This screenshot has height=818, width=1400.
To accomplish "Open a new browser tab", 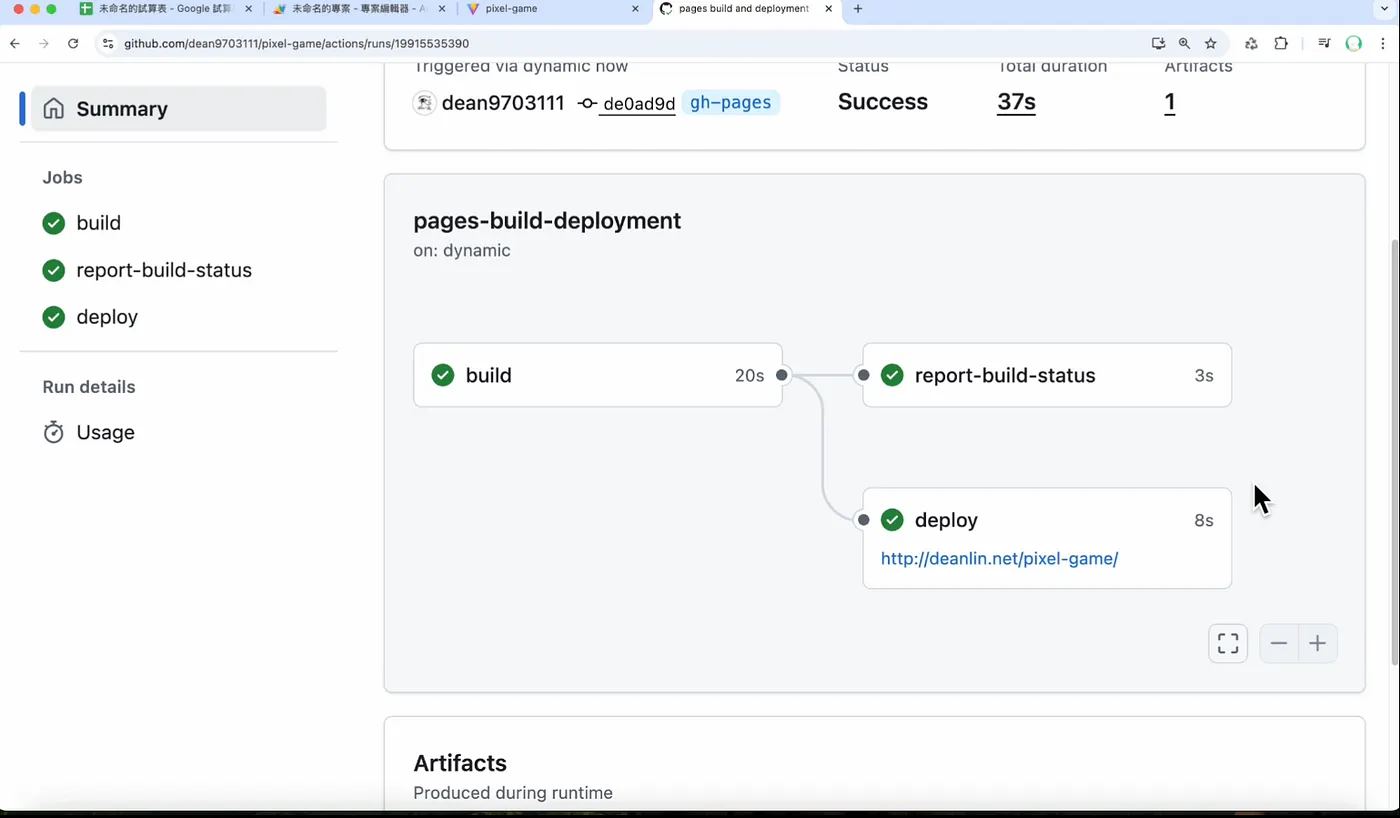I will 858,9.
